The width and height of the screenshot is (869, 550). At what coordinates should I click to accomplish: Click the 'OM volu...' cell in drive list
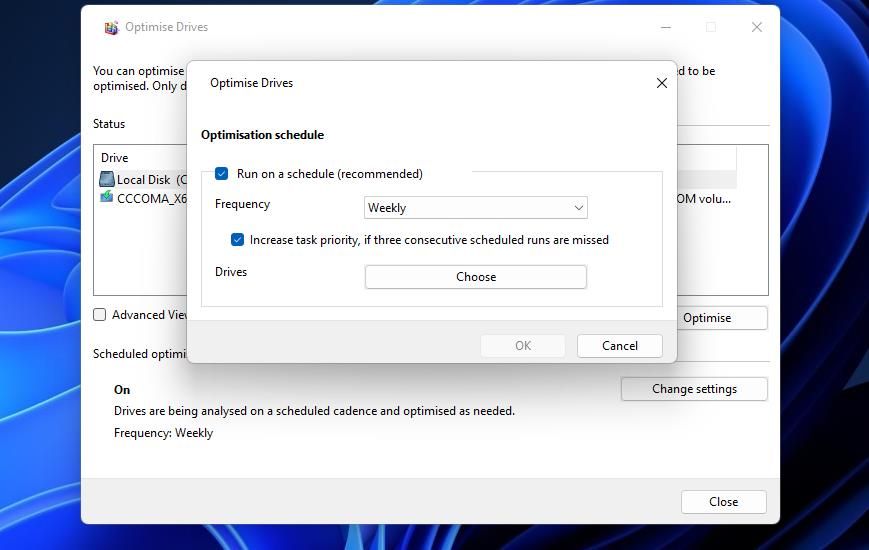[704, 198]
